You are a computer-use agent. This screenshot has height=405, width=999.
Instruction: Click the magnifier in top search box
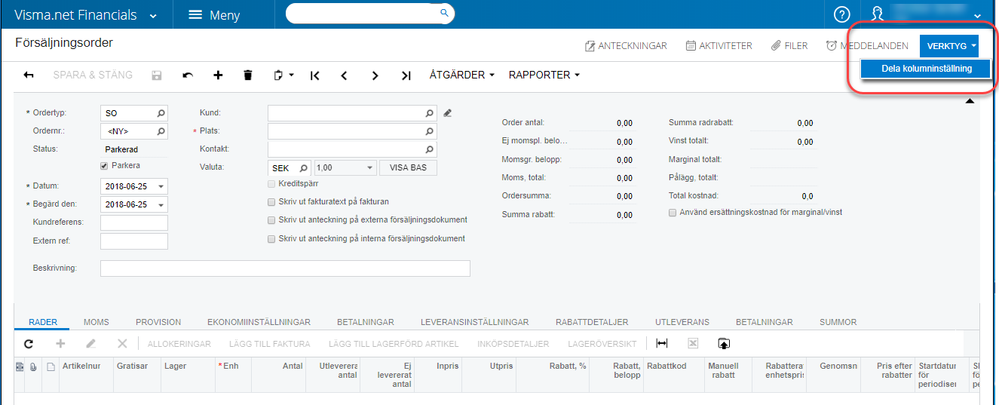[x=445, y=12]
